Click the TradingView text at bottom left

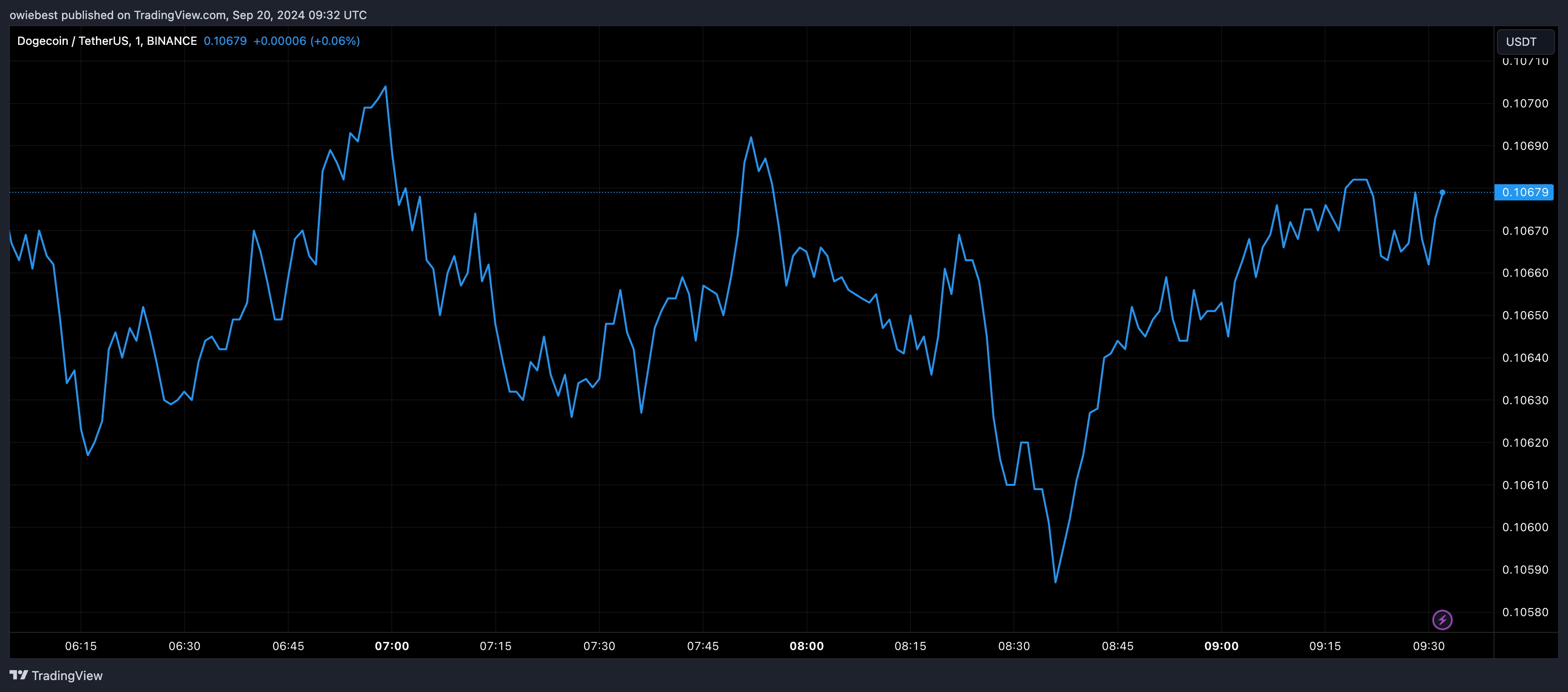[x=67, y=676]
